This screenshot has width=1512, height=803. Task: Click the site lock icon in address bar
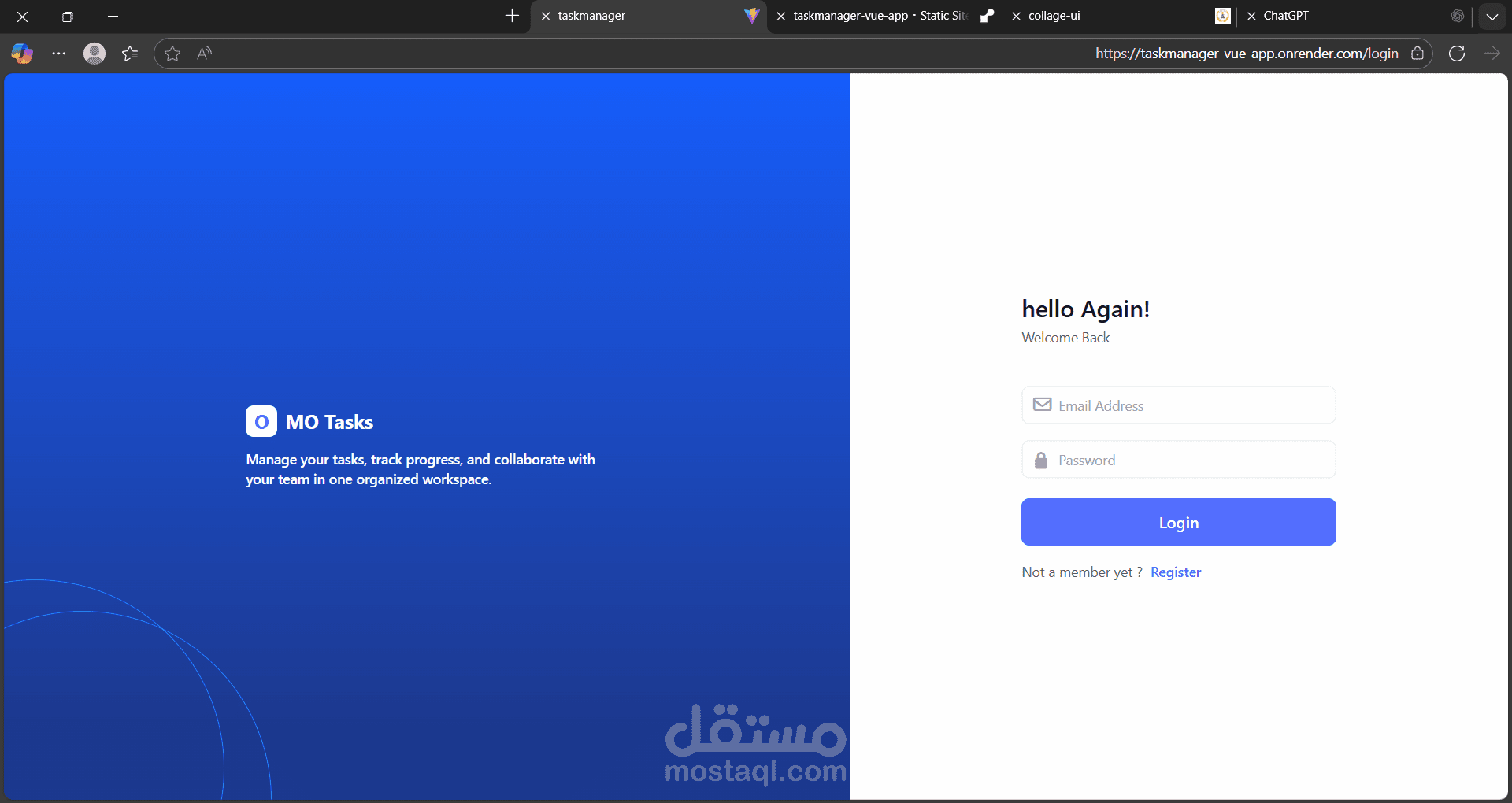click(x=1417, y=54)
